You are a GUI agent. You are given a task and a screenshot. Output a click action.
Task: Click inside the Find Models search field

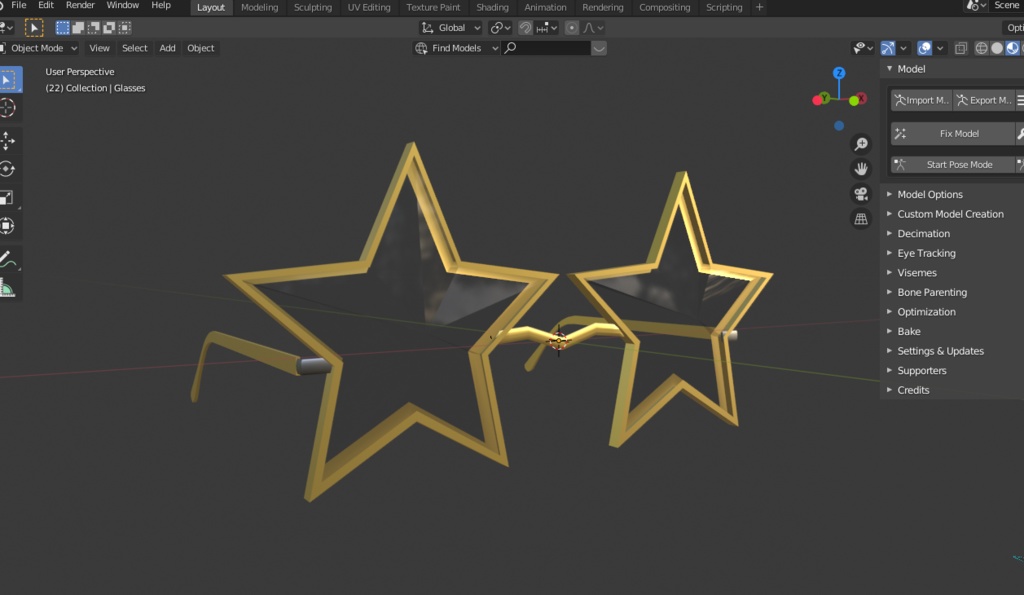(545, 47)
